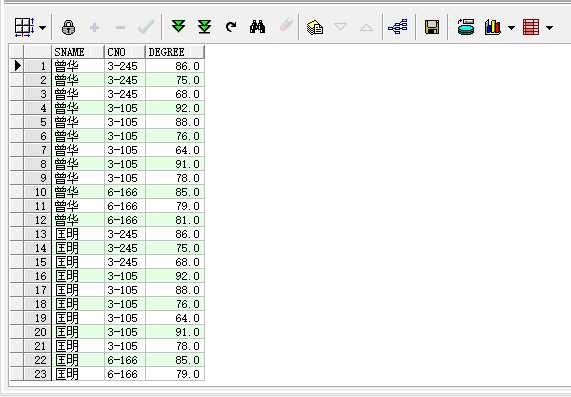Fetch last page with underlined green arrows
The image size is (571, 397).
pyautogui.click(x=205, y=27)
